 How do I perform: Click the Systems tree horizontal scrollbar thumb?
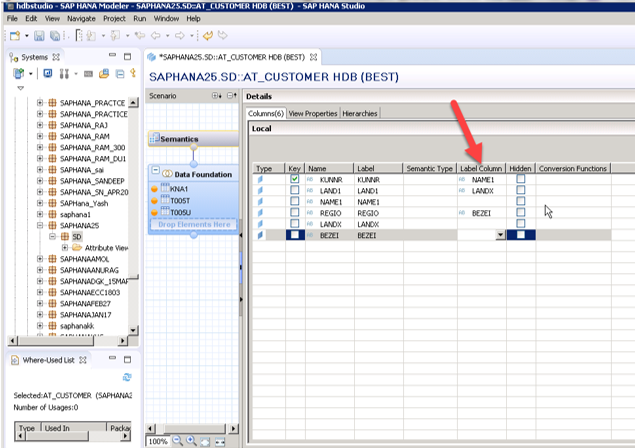click(56, 341)
